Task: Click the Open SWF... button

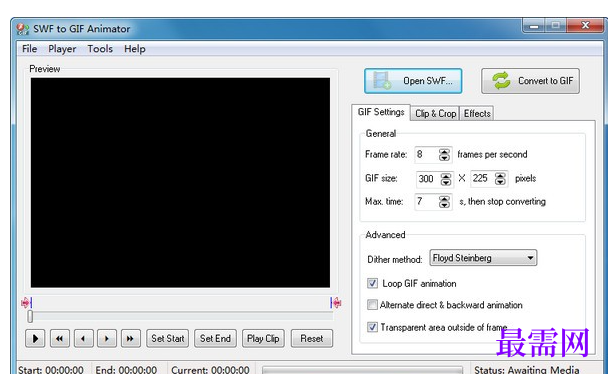Action: pos(413,81)
